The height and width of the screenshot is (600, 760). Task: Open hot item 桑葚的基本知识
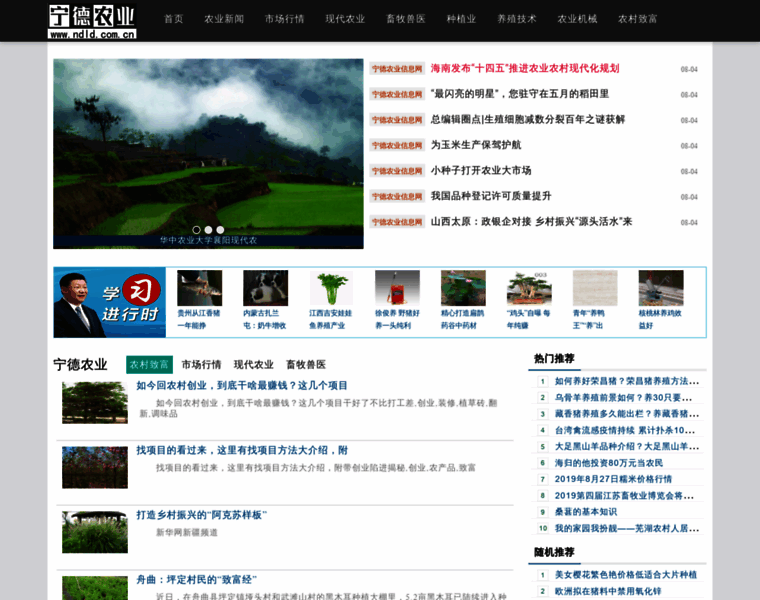pyautogui.click(x=586, y=512)
